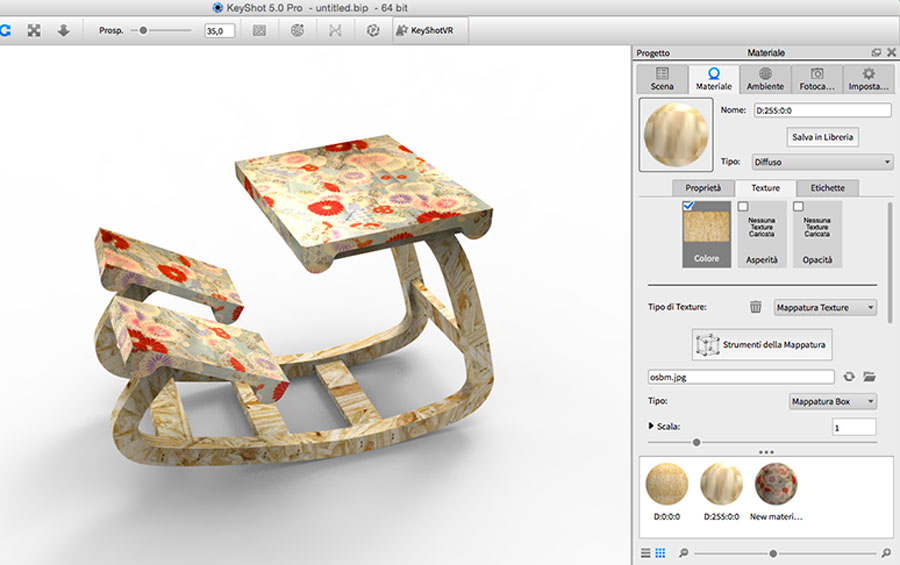Open the Tipo Diffuso dropdown

pos(822,162)
